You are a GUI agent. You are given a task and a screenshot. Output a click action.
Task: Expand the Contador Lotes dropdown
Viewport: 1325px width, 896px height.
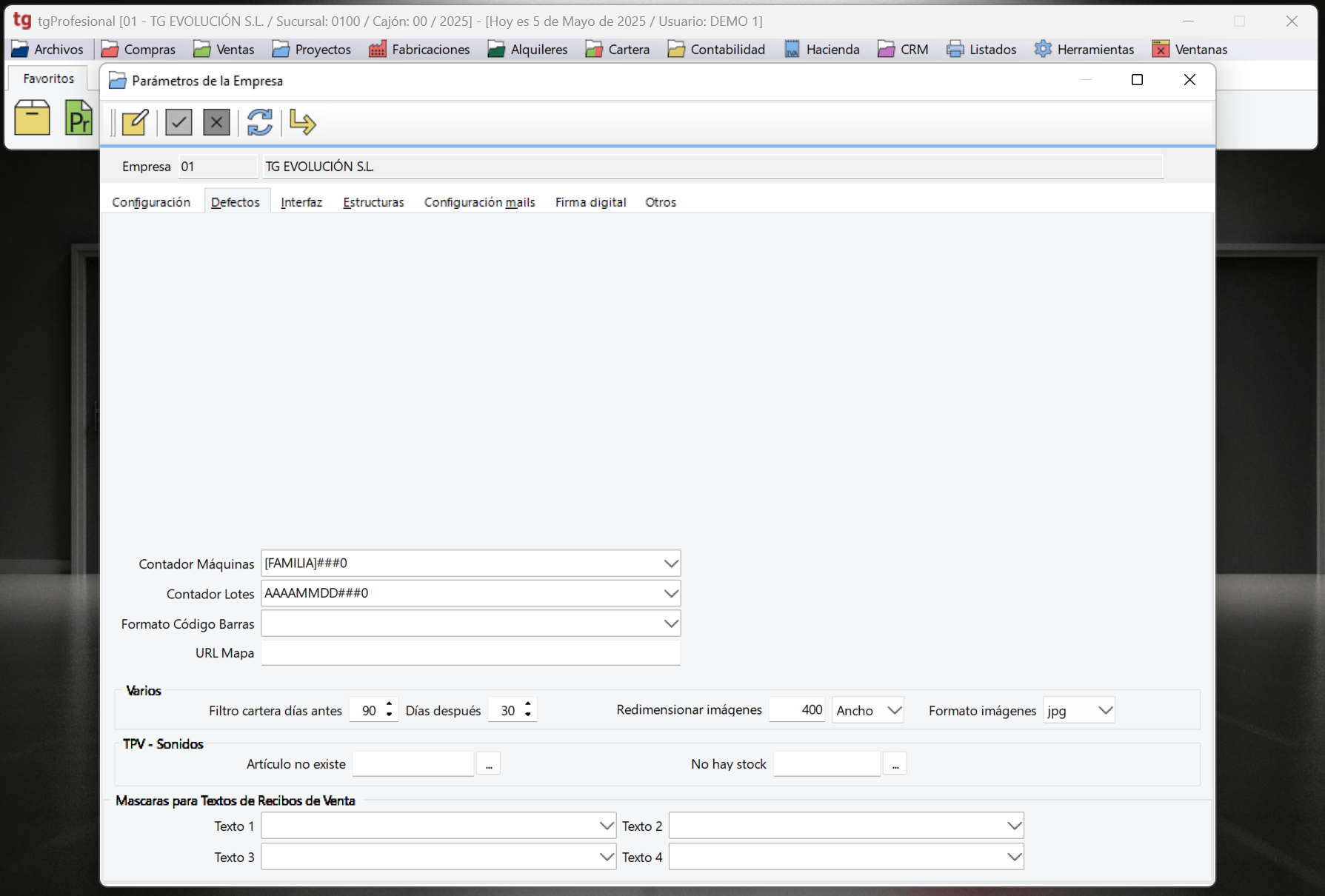point(671,593)
